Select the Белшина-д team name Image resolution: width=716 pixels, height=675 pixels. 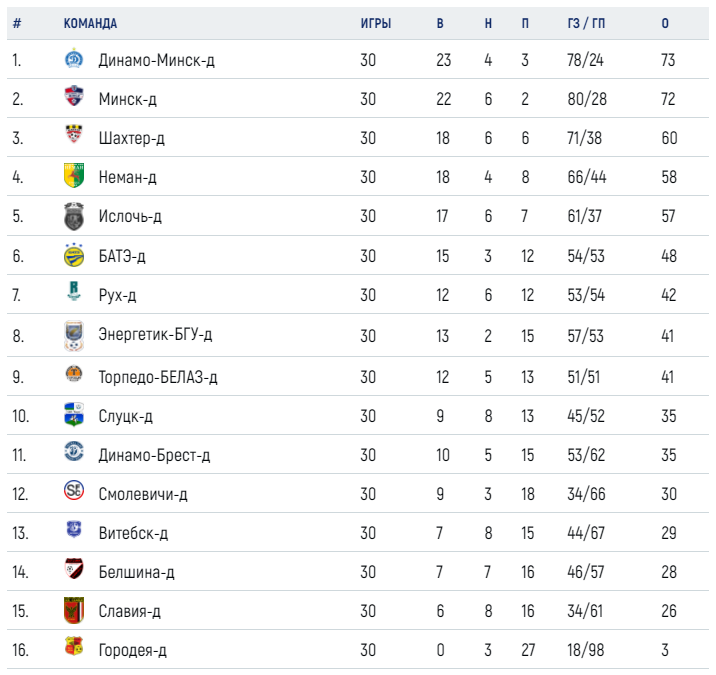[x=137, y=573]
